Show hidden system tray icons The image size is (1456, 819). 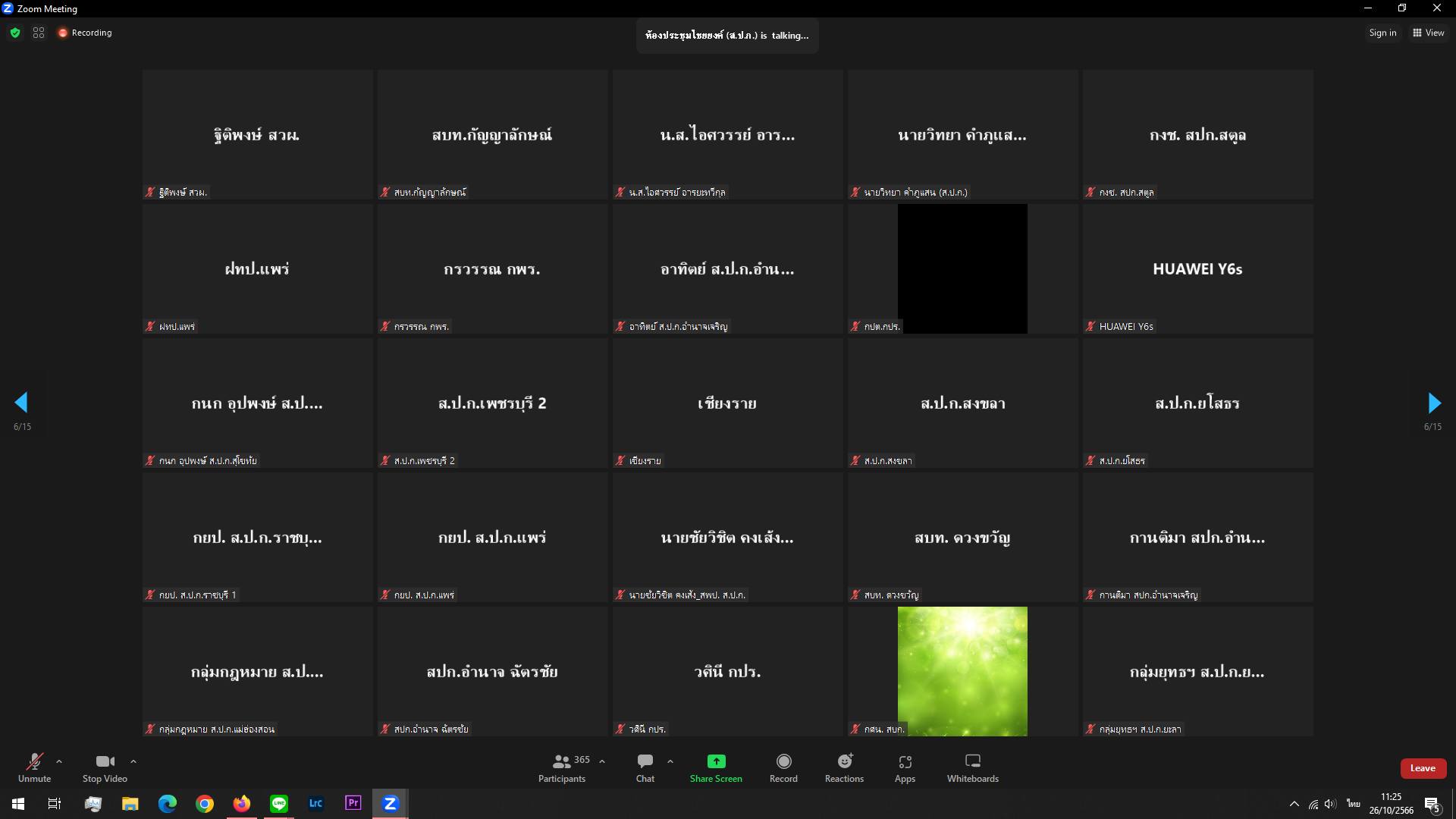coord(1294,804)
